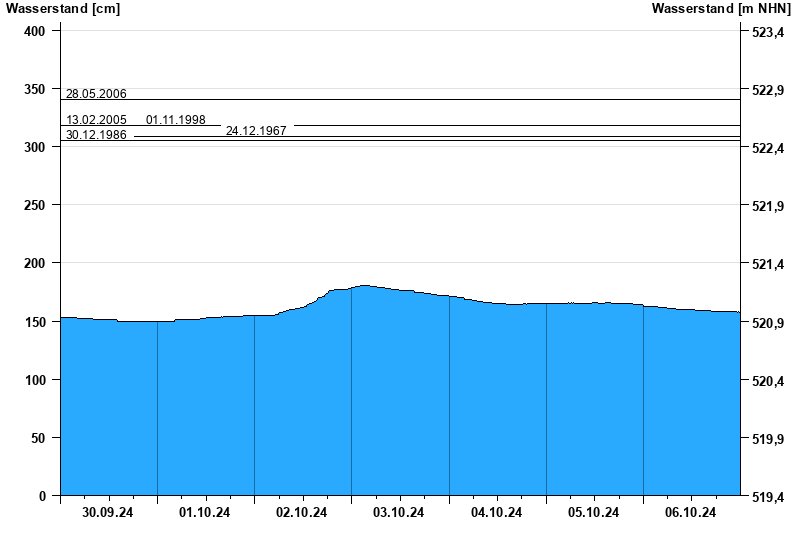Click the 30.09.24 date on x-axis
The image size is (800, 550).
point(108,513)
